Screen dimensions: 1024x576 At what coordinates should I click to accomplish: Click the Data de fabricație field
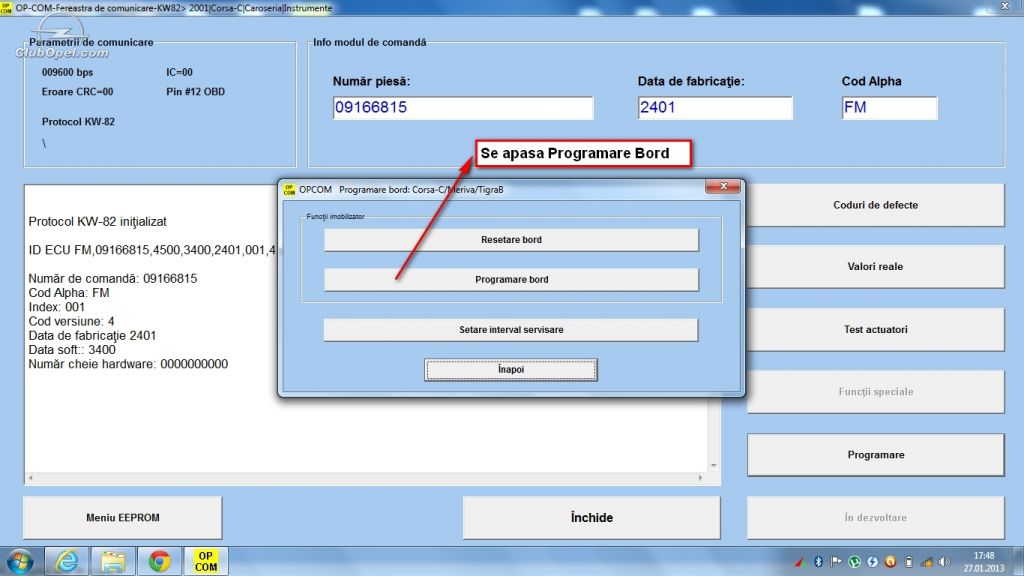(715, 108)
